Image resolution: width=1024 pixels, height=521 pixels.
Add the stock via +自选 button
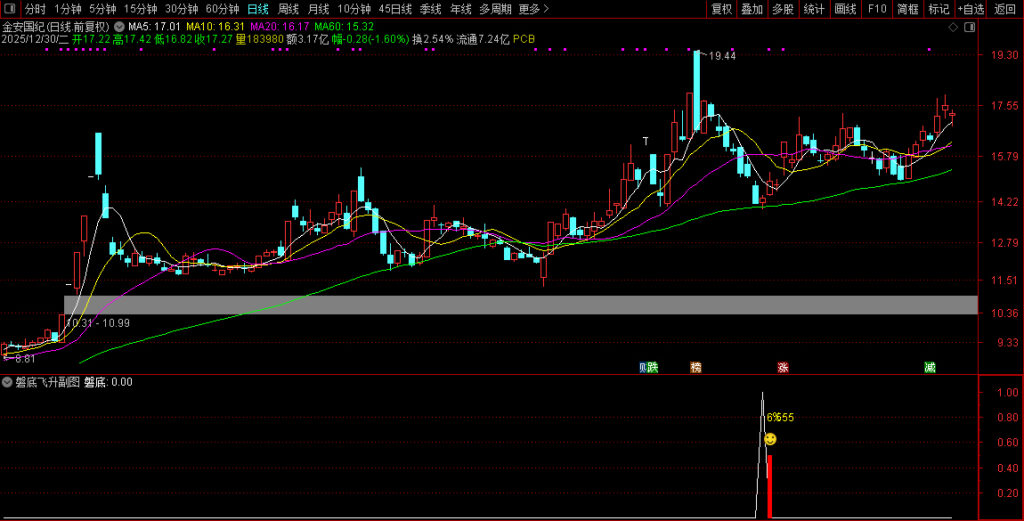coord(970,9)
